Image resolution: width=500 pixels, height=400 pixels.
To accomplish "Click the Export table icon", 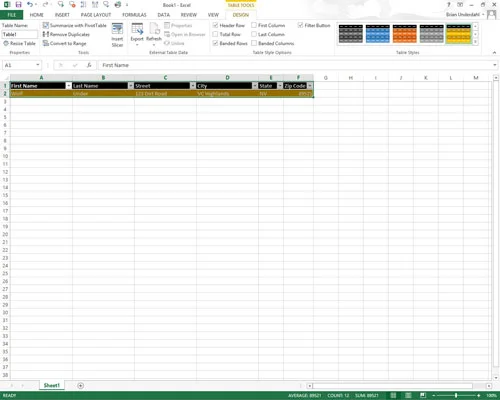I will pyautogui.click(x=137, y=29).
